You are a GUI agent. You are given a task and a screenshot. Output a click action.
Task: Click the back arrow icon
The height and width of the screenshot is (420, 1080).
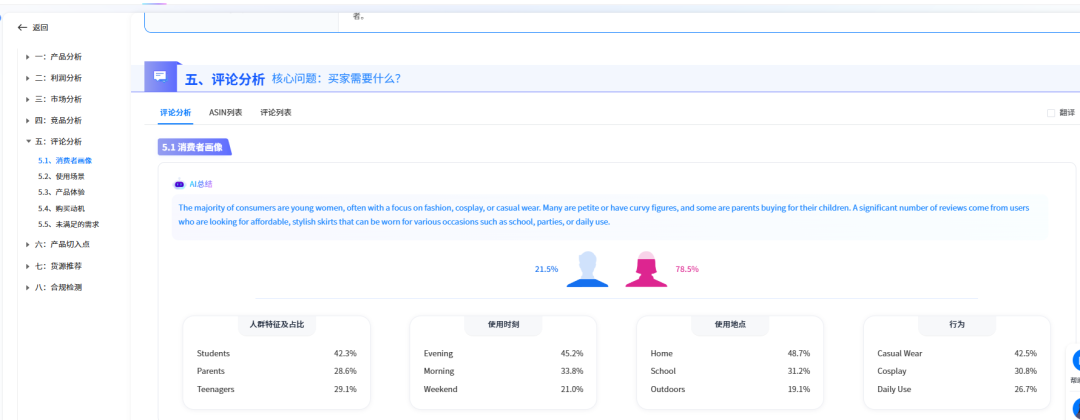pyautogui.click(x=22, y=28)
